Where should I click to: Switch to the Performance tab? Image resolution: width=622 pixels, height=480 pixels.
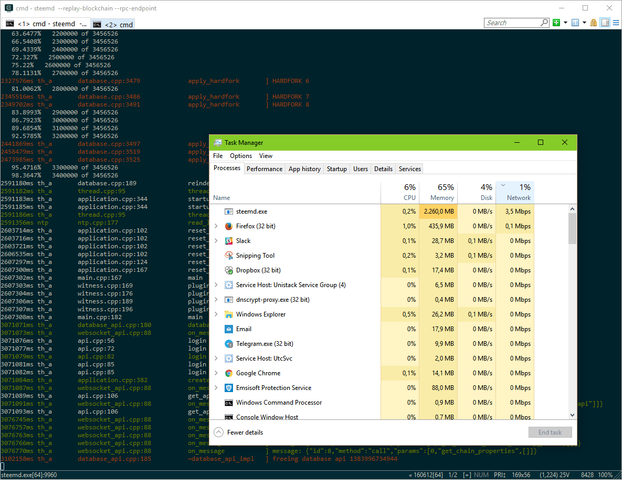tap(264, 169)
